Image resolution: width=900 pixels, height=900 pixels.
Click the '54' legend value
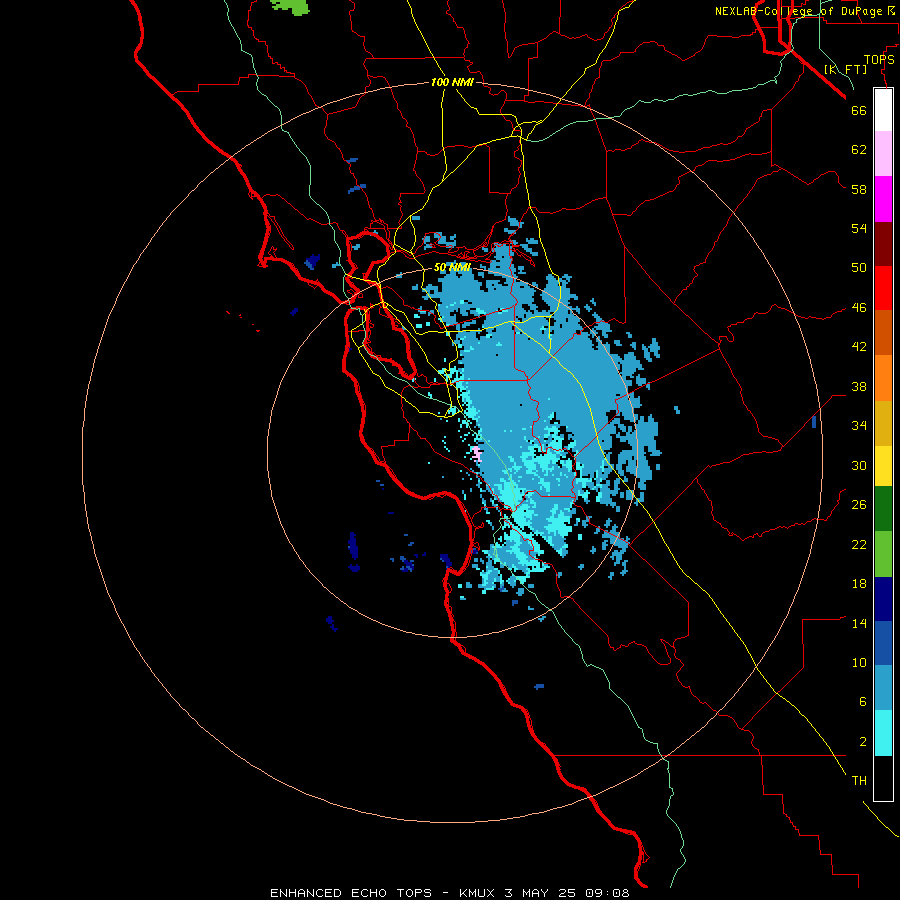[859, 228]
